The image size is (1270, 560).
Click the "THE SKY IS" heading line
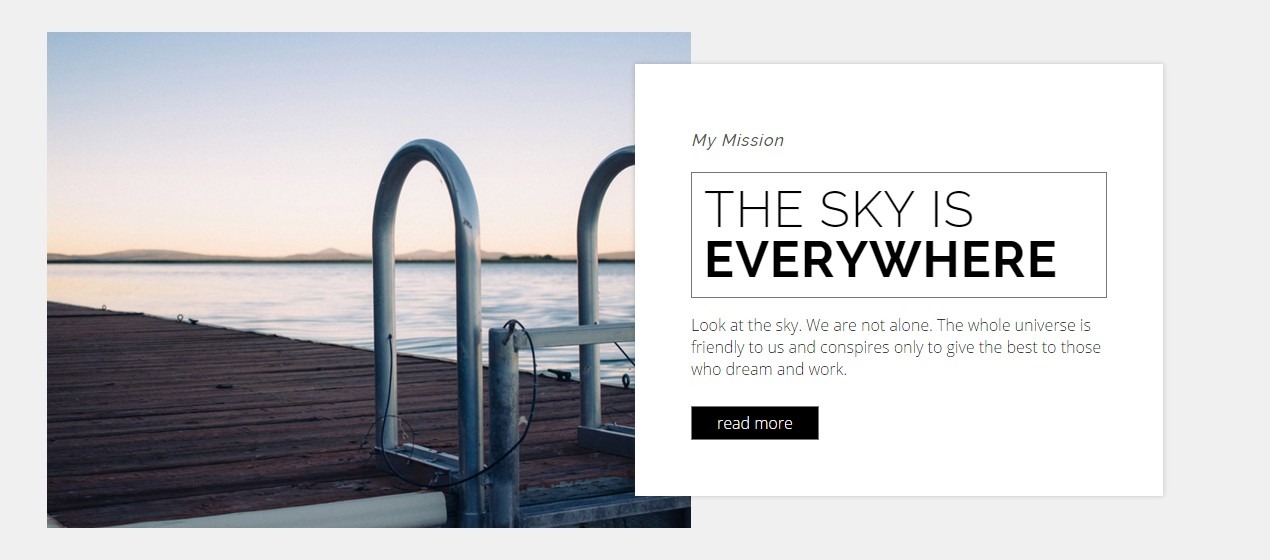point(839,209)
